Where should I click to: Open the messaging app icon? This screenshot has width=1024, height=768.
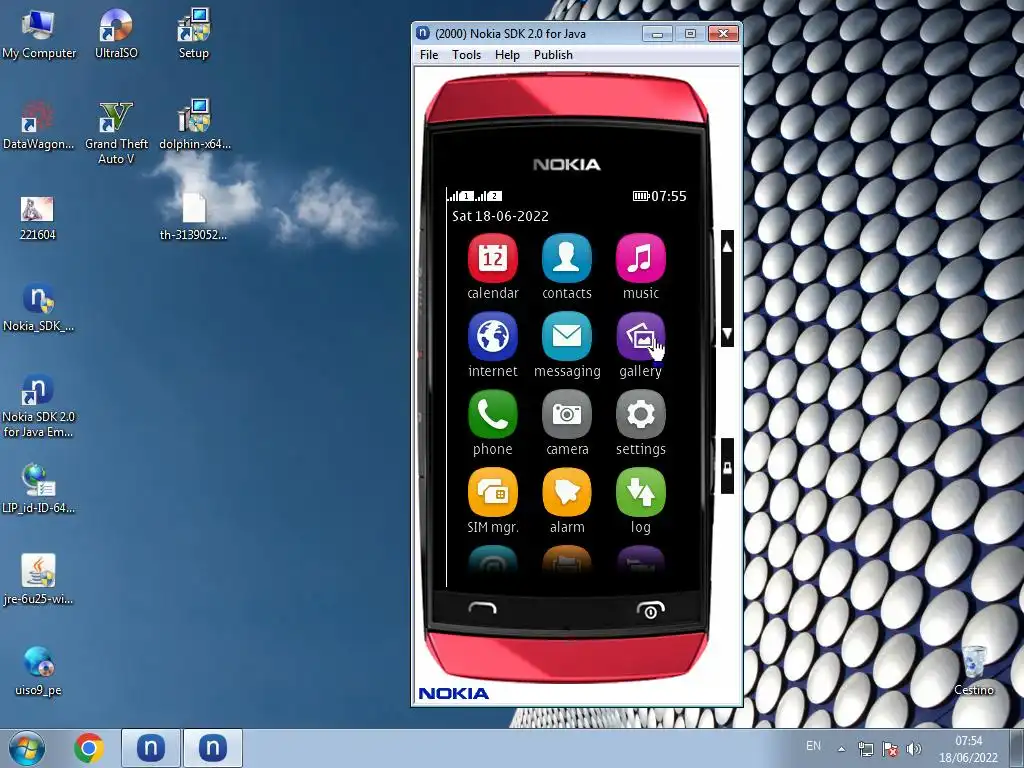(x=566, y=336)
